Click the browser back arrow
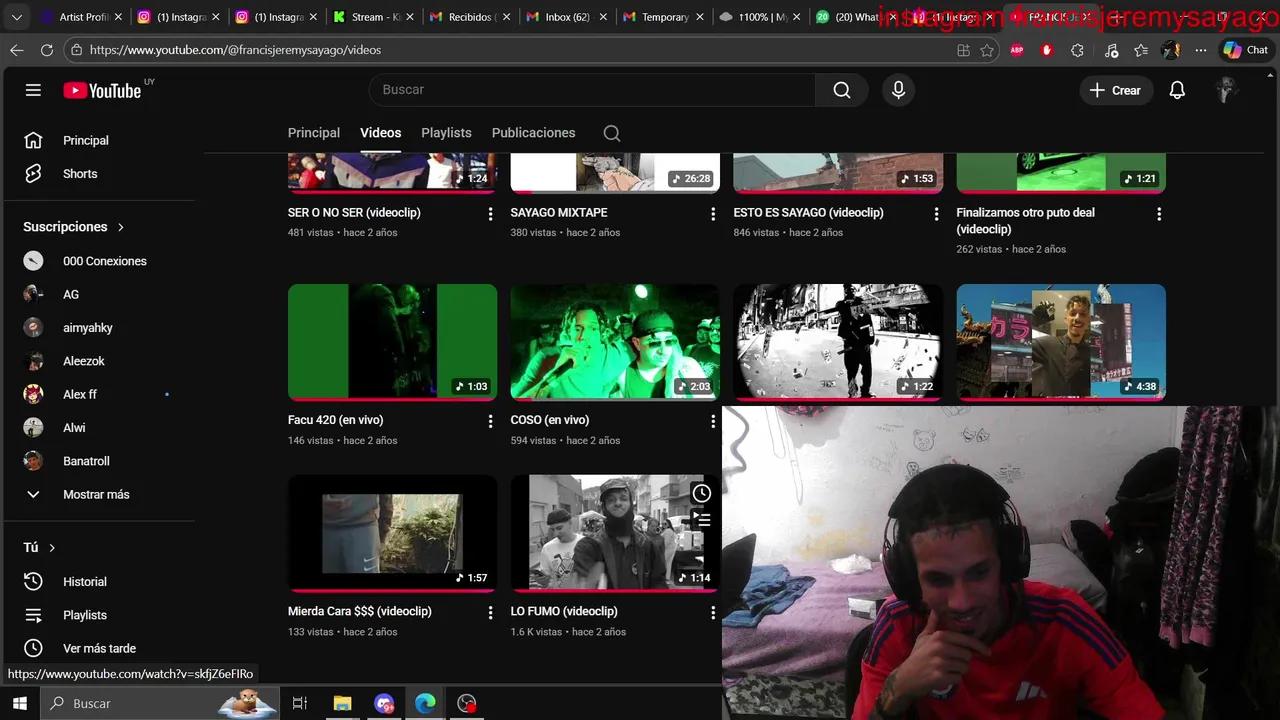 (17, 50)
